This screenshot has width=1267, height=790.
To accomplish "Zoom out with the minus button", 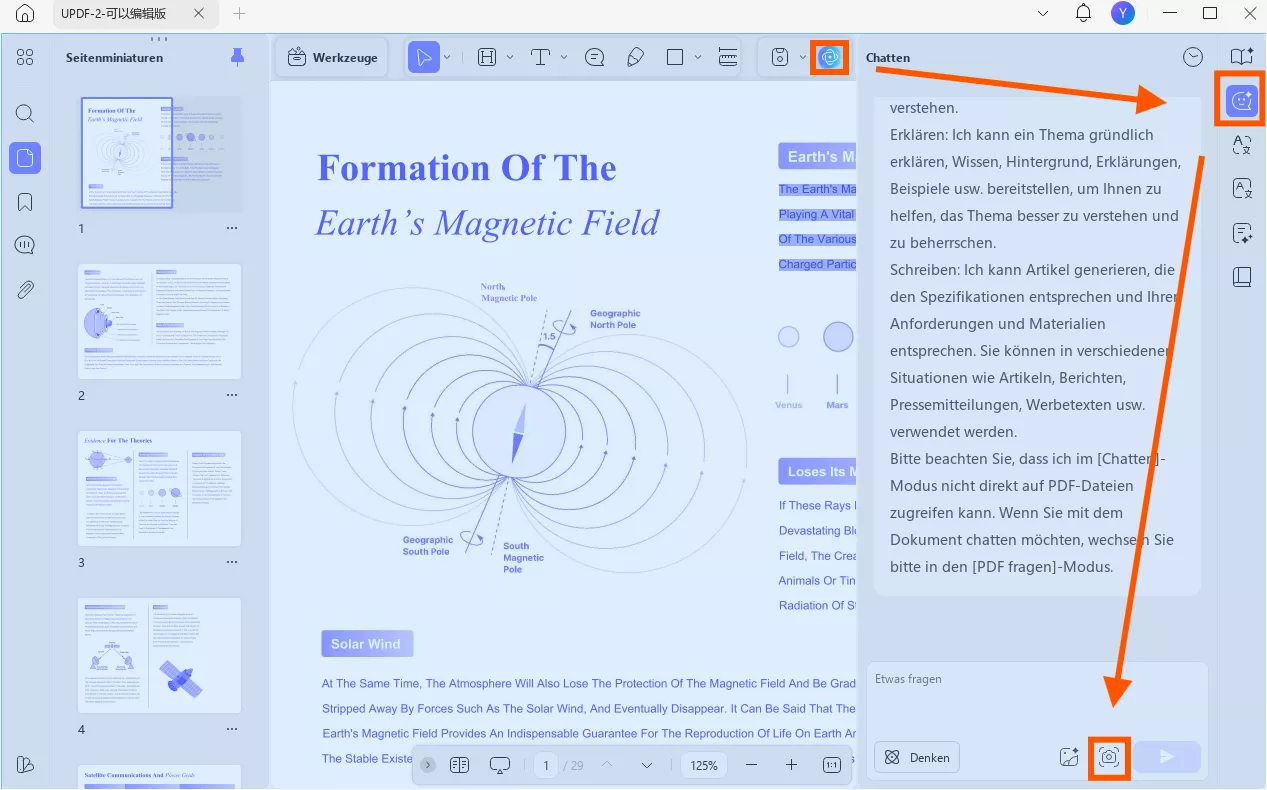I will click(x=752, y=765).
